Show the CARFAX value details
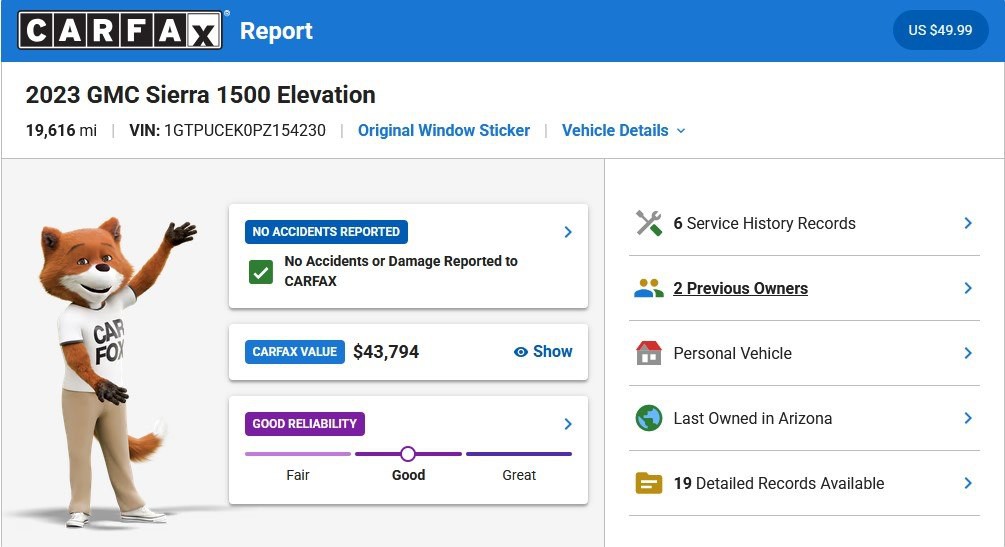This screenshot has width=1005, height=547. 543,351
